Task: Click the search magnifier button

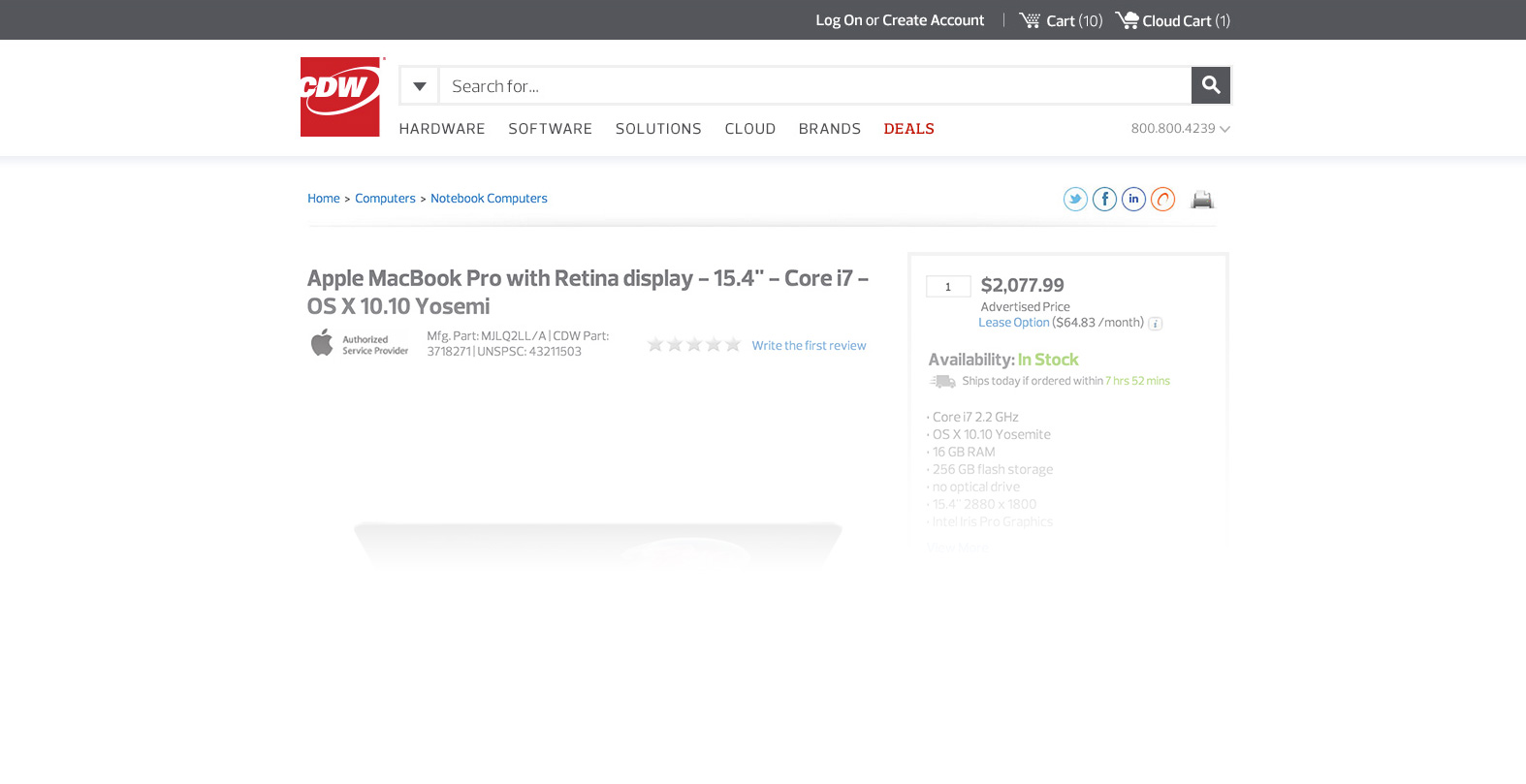Action: click(1210, 85)
